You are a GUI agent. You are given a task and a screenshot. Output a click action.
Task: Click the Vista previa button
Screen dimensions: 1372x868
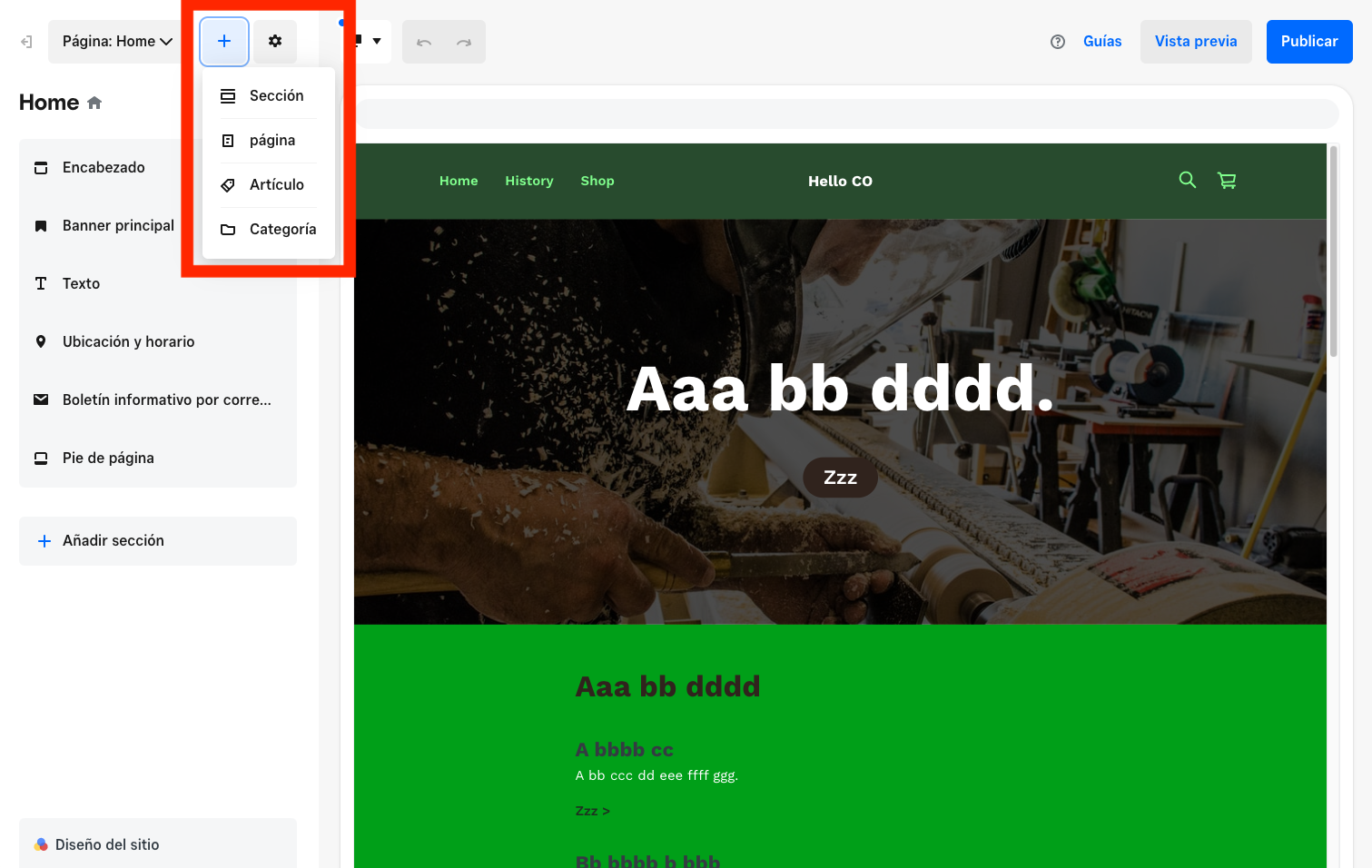[1196, 42]
